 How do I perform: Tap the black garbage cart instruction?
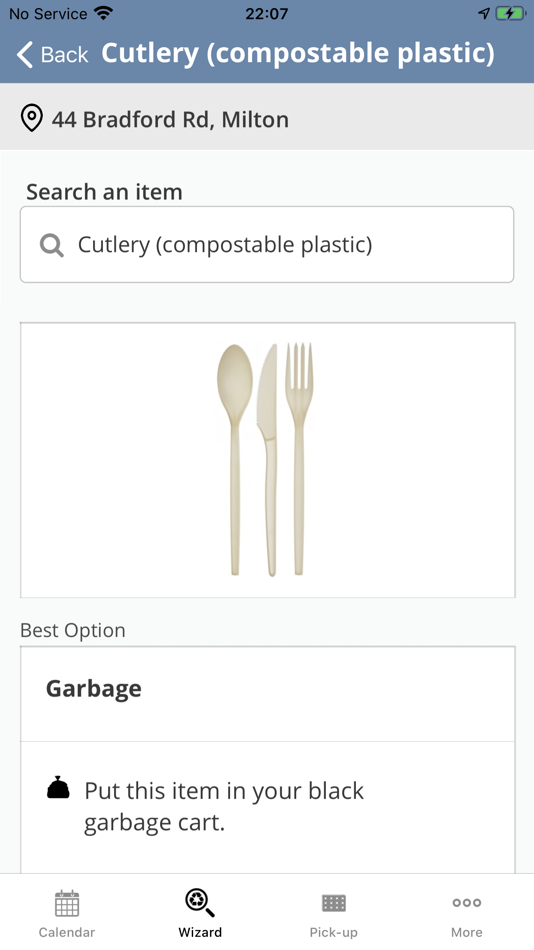(x=224, y=806)
